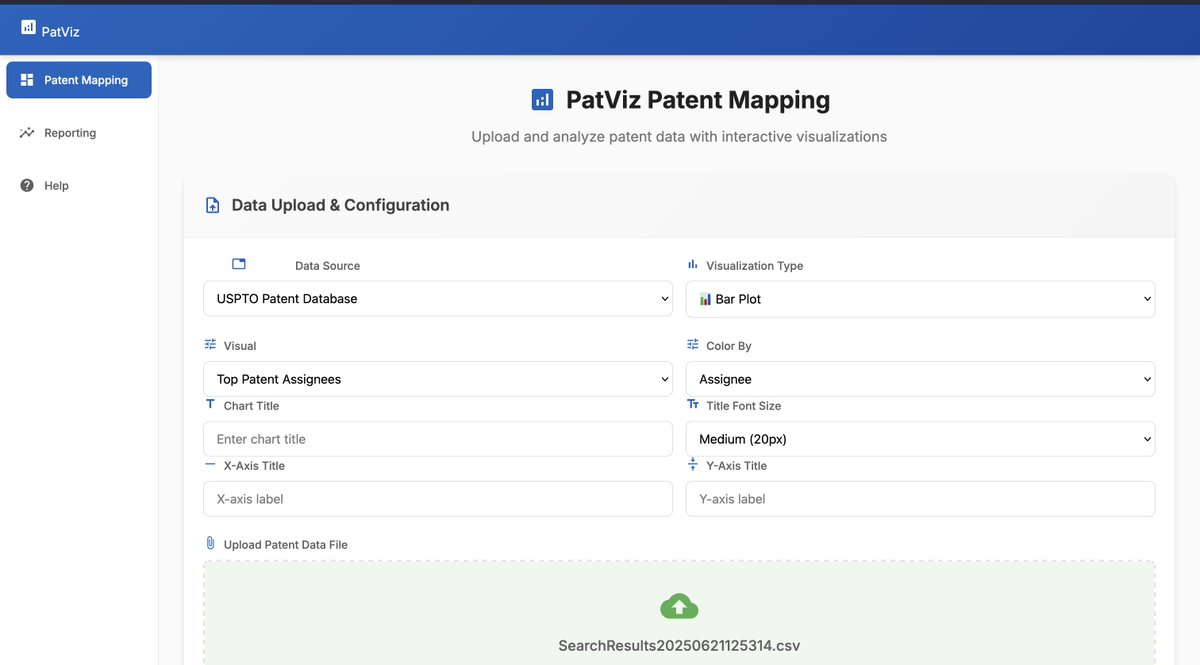
Task: Click the paperclip icon by Upload Patent Data File
Action: coord(210,543)
